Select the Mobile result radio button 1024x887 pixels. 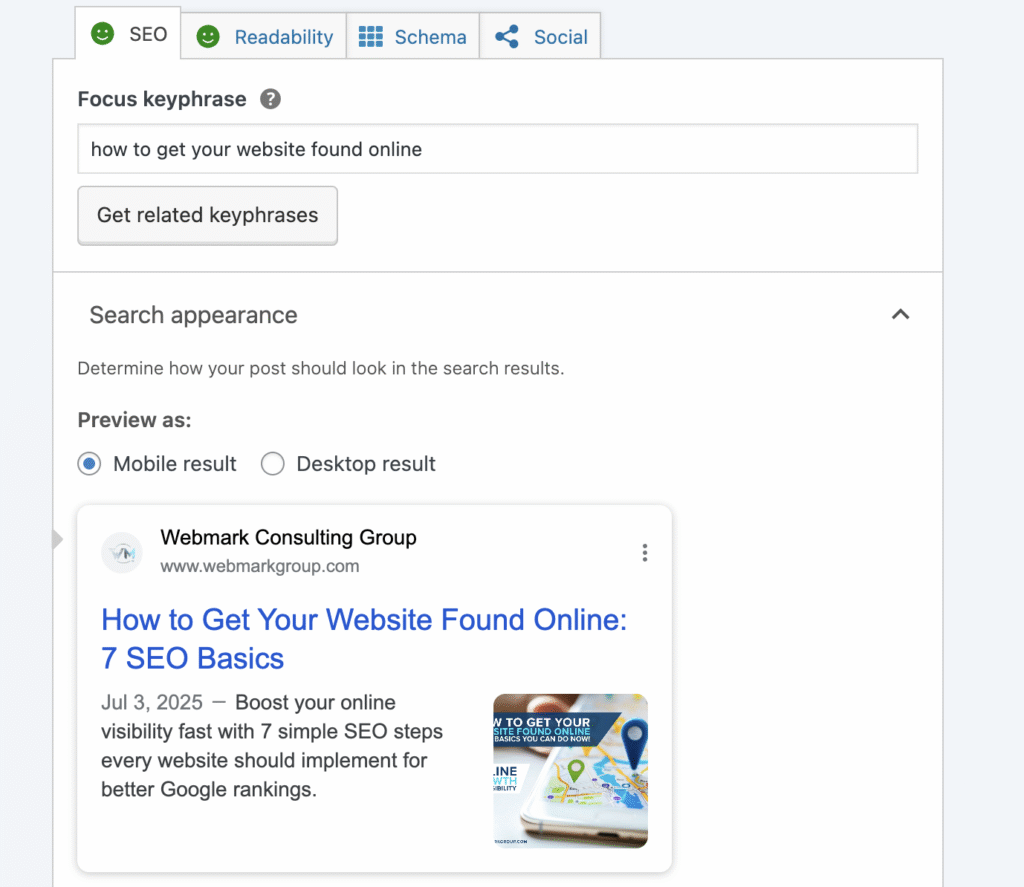click(89, 464)
